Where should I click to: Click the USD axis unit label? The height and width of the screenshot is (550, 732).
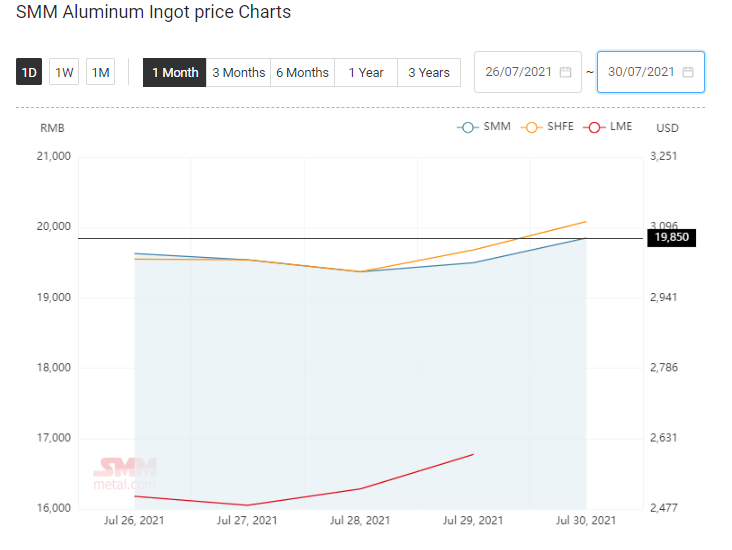tap(667, 128)
